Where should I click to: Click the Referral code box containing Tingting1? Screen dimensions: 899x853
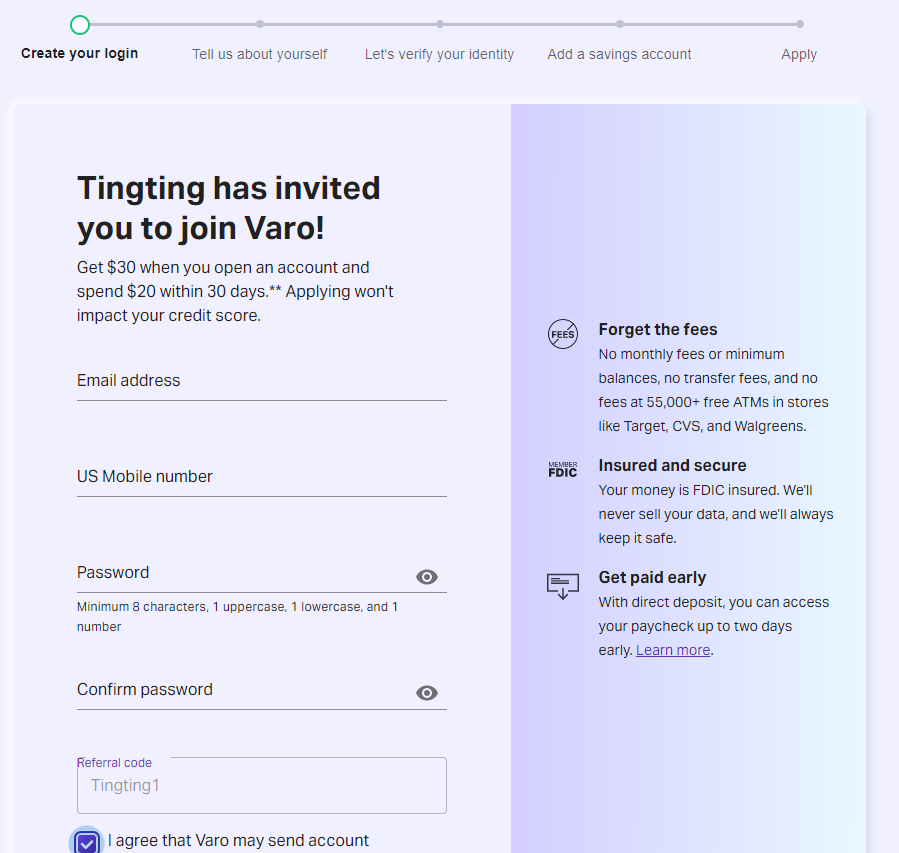(x=261, y=785)
